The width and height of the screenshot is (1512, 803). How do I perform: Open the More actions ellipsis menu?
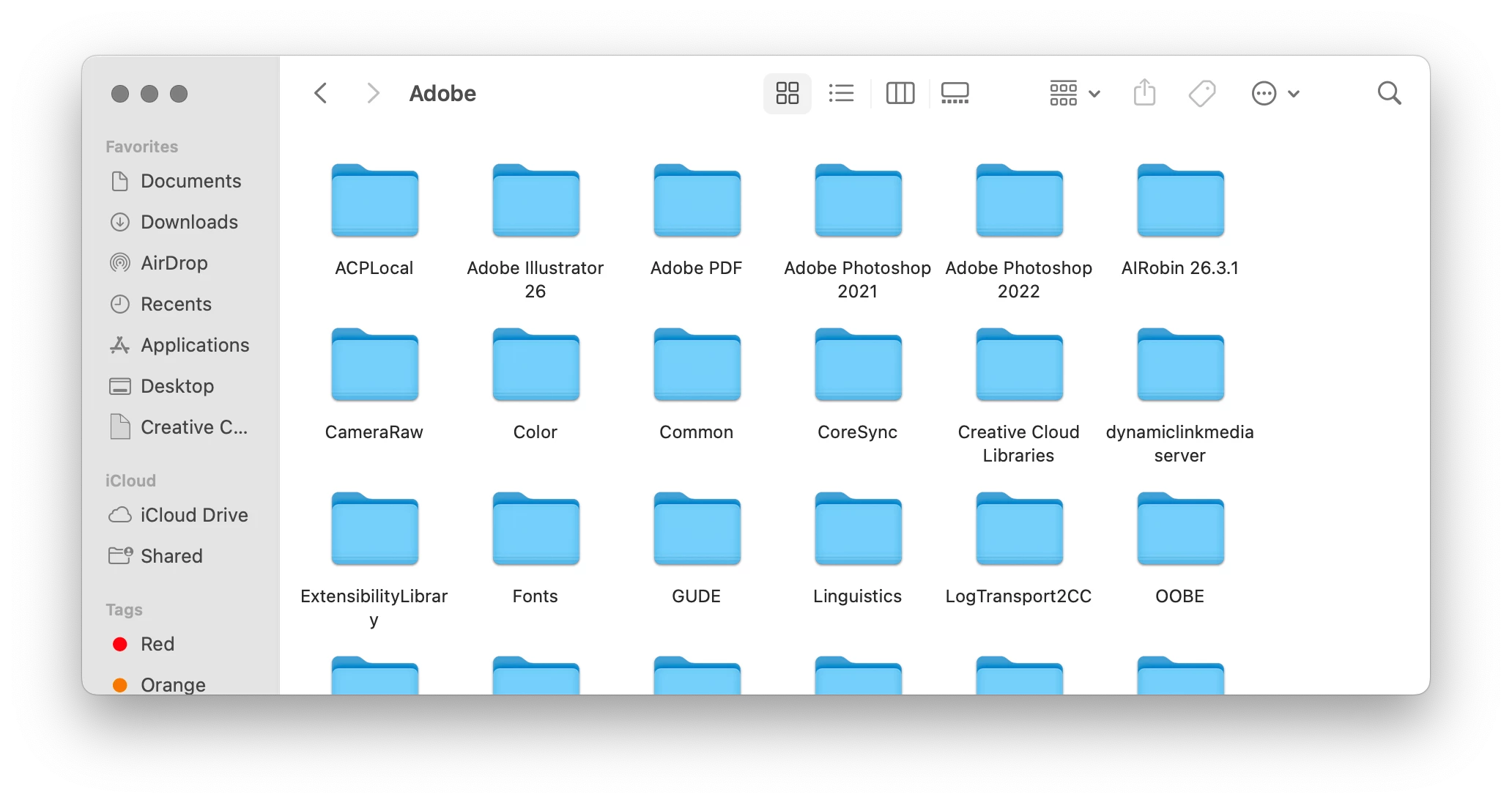click(x=1275, y=93)
